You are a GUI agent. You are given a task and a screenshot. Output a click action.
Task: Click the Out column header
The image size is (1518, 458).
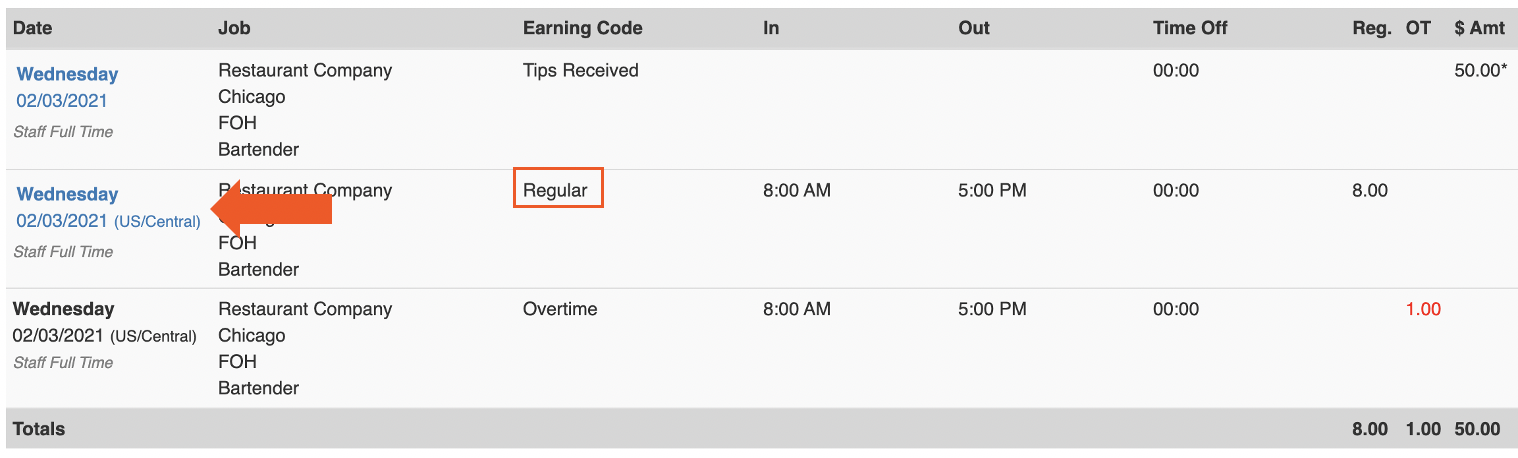(x=973, y=28)
